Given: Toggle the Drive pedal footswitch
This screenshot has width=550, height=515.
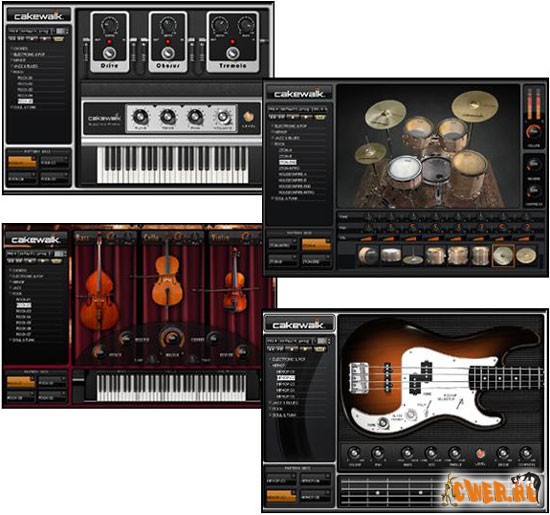Looking at the screenshot, I should (109, 53).
